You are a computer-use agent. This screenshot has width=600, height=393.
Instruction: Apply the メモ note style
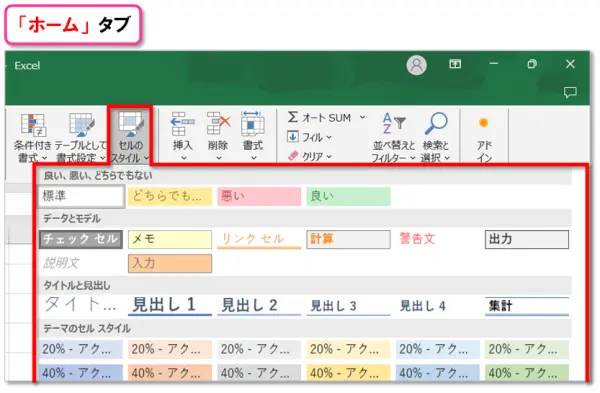coord(170,239)
